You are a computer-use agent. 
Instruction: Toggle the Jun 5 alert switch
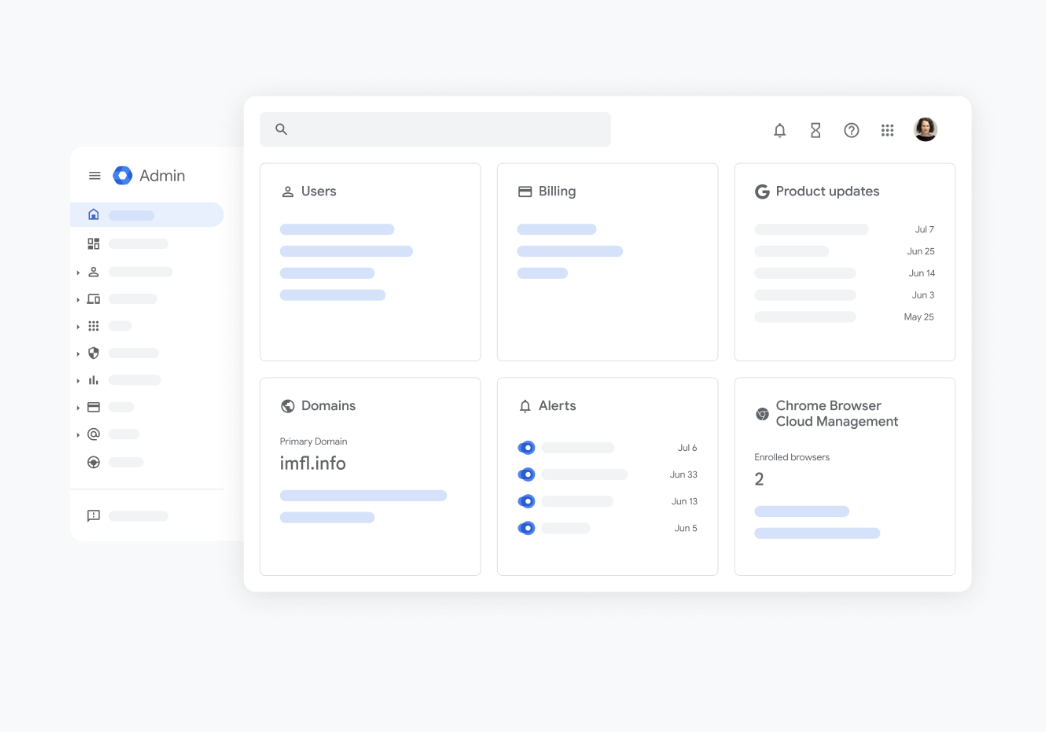(x=527, y=528)
